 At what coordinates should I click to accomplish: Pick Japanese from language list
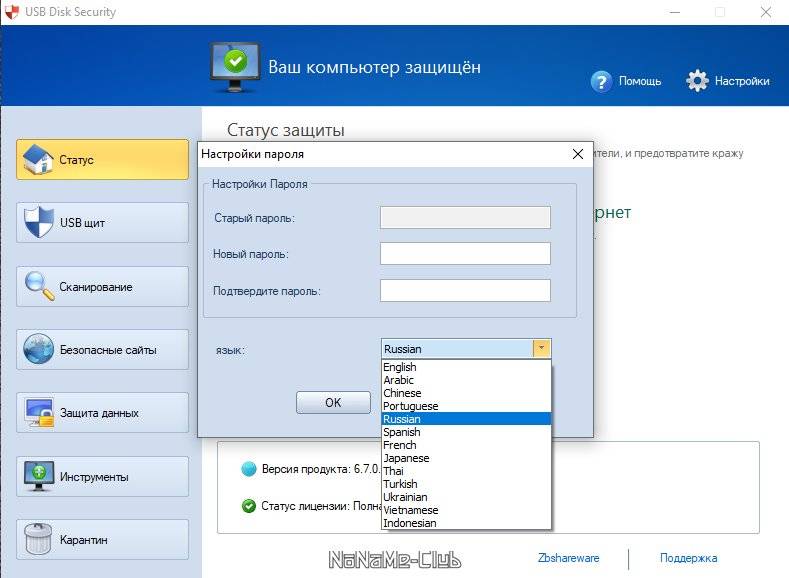pos(466,458)
